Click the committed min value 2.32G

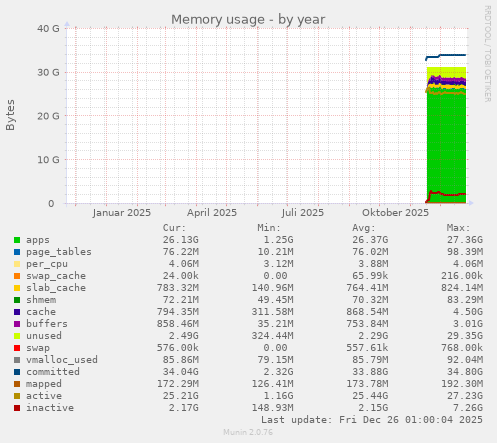(278, 372)
